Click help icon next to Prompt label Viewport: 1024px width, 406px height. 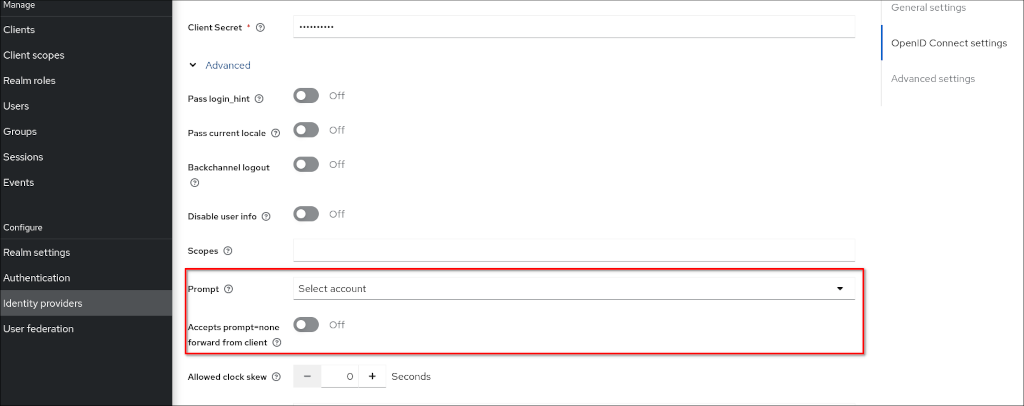(229, 289)
